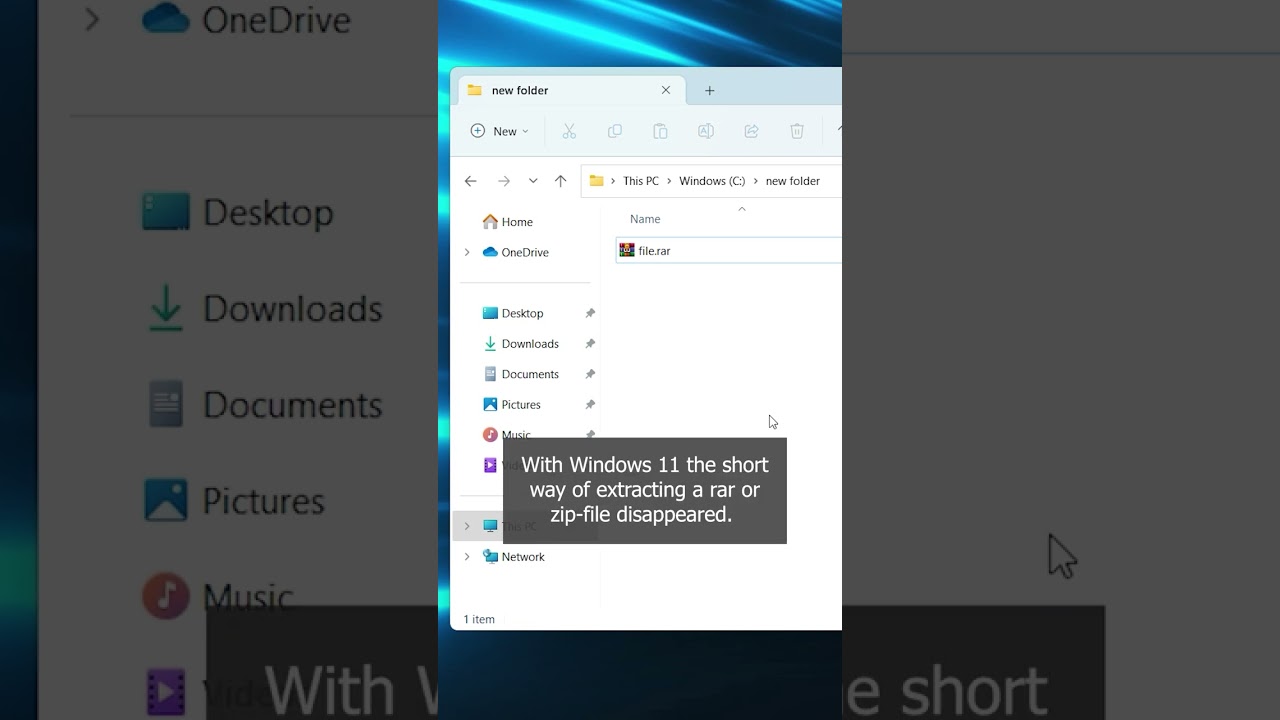Expand the Network tree node

click(x=467, y=557)
